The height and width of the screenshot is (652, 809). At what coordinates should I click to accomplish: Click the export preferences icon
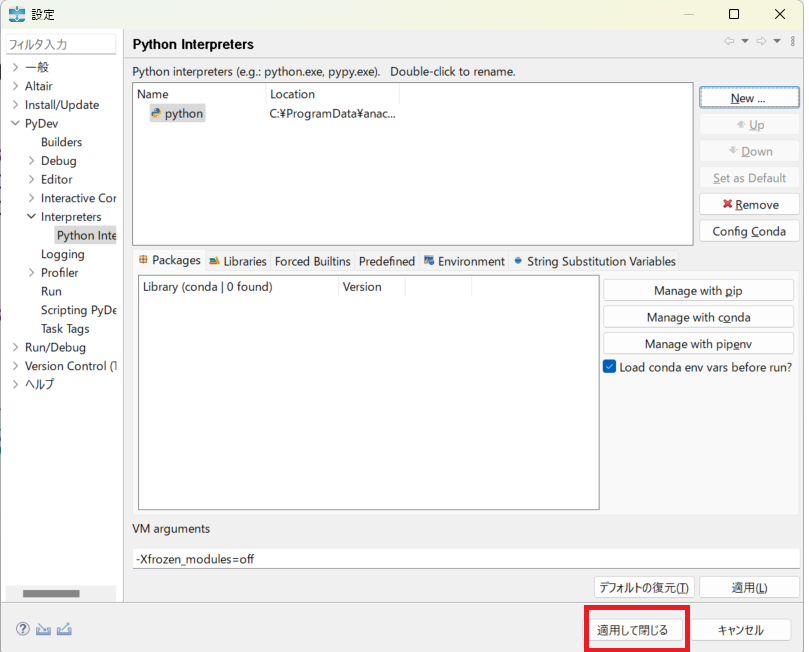pyautogui.click(x=64, y=629)
